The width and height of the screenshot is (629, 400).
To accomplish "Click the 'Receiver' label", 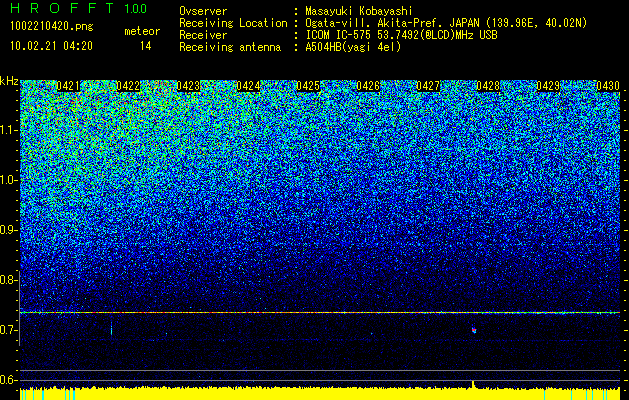I will click(203, 35).
